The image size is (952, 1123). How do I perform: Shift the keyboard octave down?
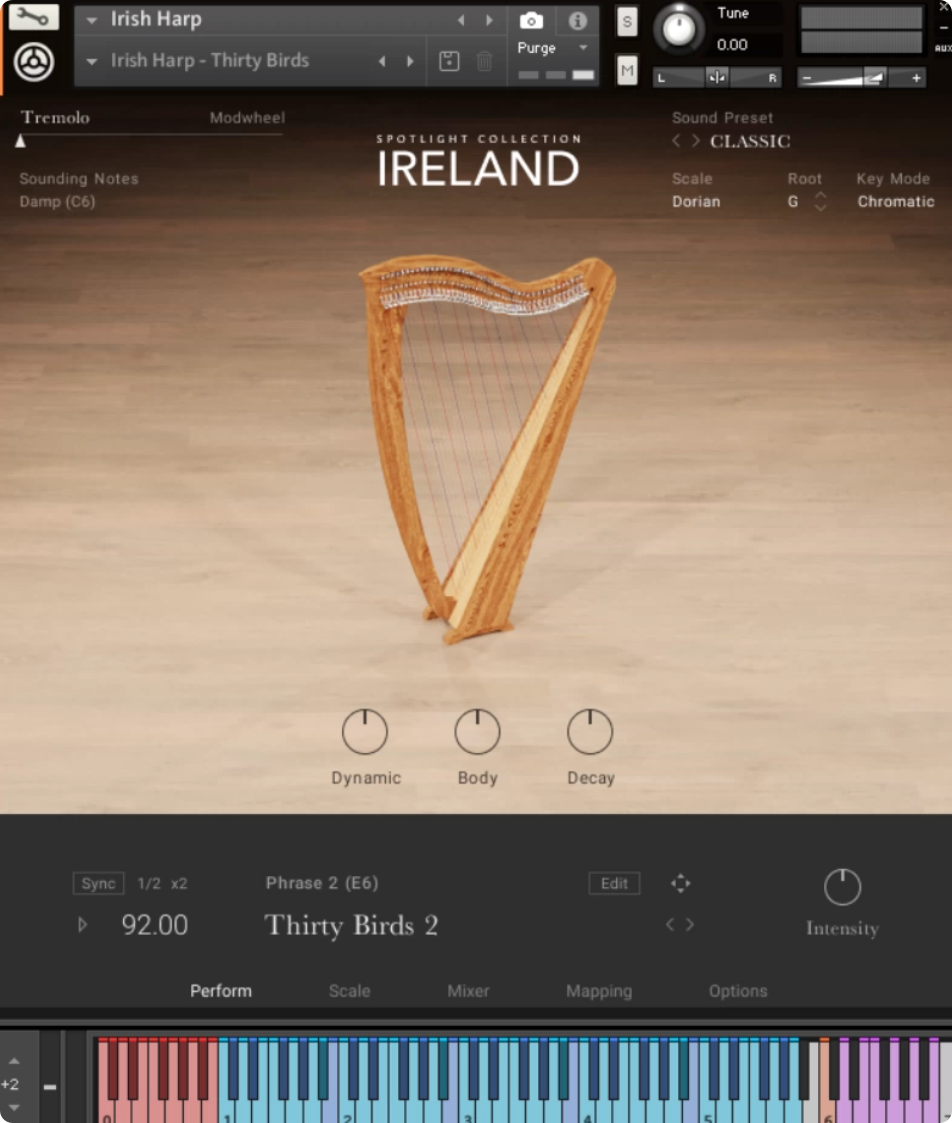(x=14, y=1107)
